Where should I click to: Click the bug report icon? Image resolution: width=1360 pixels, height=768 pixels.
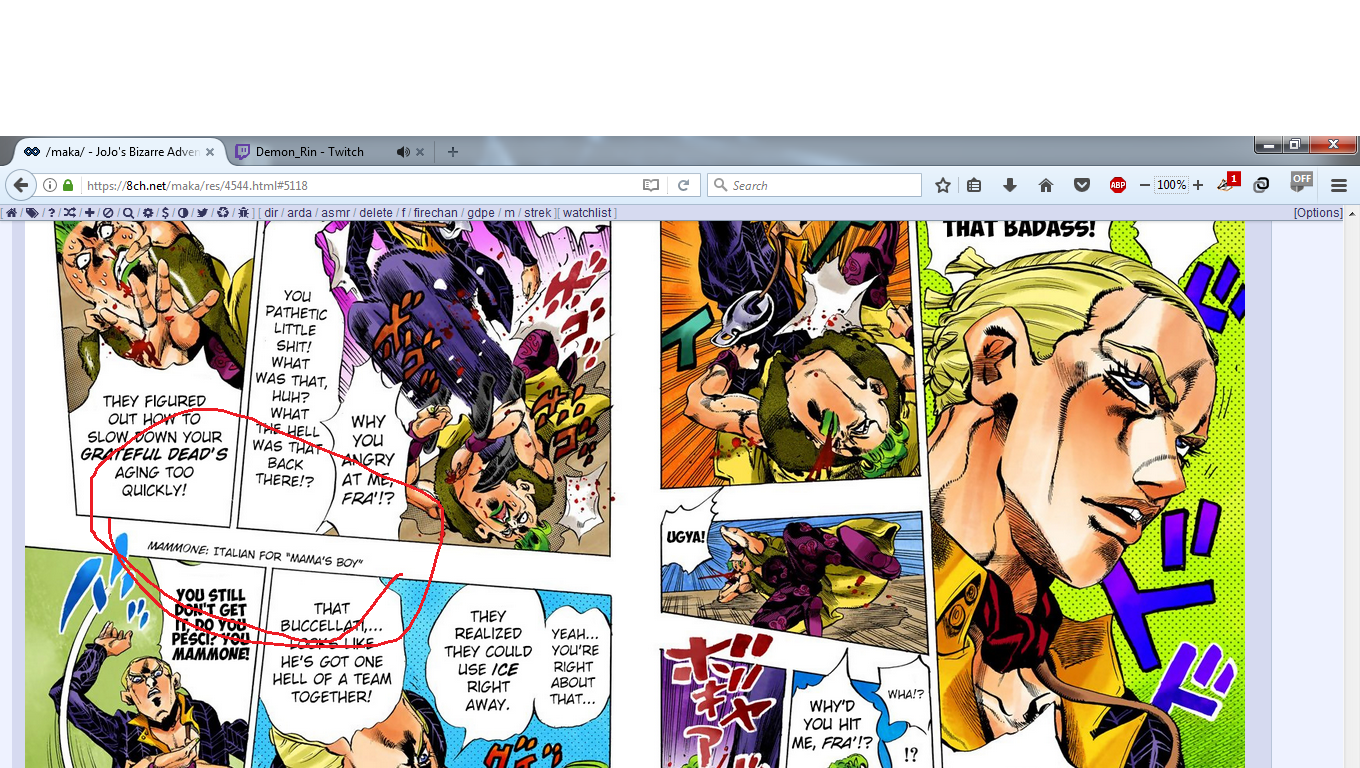pos(243,213)
